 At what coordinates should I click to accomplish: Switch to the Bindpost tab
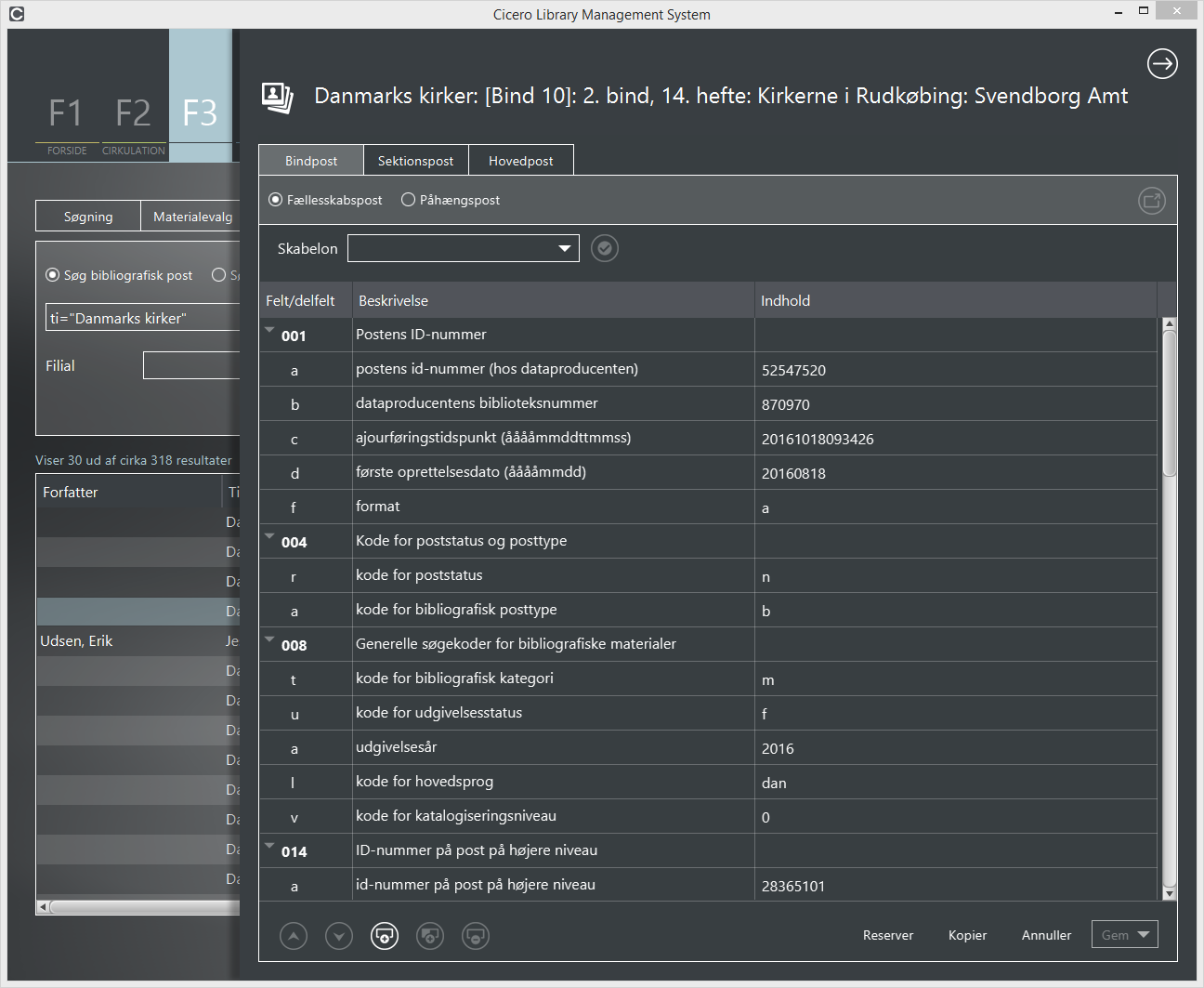pos(311,161)
